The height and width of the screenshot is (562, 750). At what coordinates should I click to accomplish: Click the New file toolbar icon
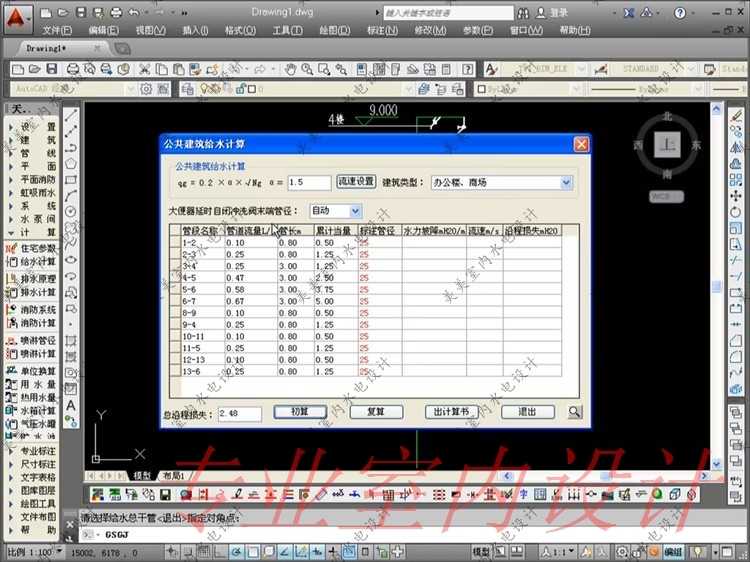(18, 69)
